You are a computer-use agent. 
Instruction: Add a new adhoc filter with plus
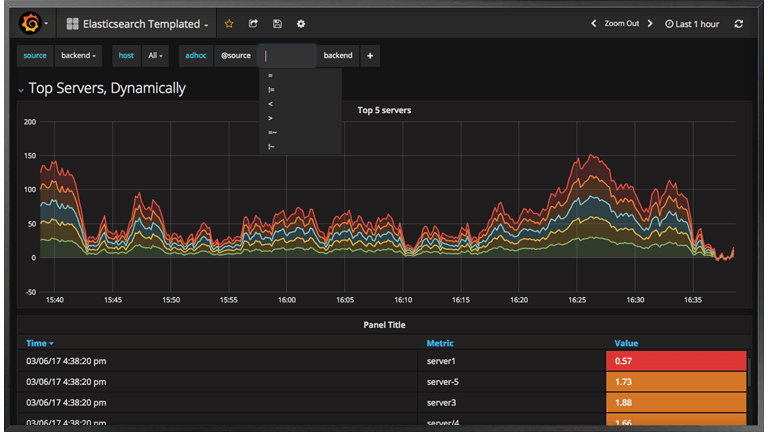pyautogui.click(x=370, y=56)
